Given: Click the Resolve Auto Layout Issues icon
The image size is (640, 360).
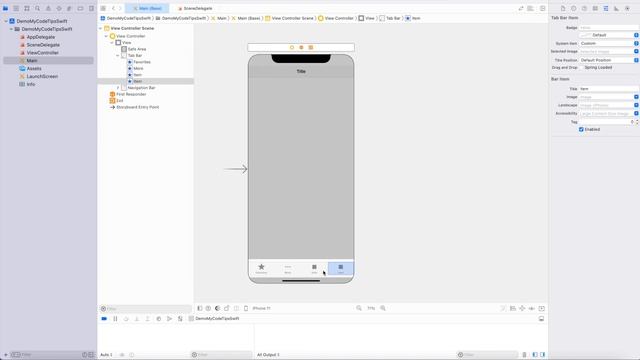Looking at the screenshot, I should click(531, 308).
